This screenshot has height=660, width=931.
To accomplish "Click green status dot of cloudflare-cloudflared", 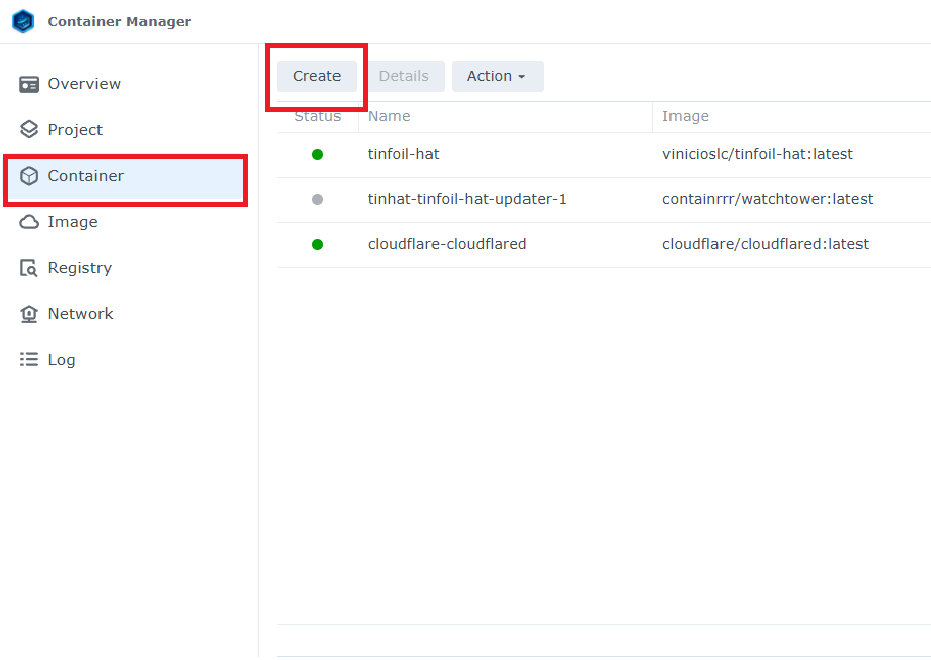I will click(317, 244).
